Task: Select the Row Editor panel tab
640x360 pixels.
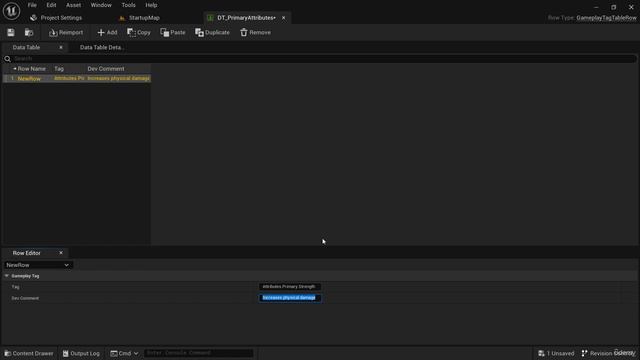Action: click(x=27, y=253)
